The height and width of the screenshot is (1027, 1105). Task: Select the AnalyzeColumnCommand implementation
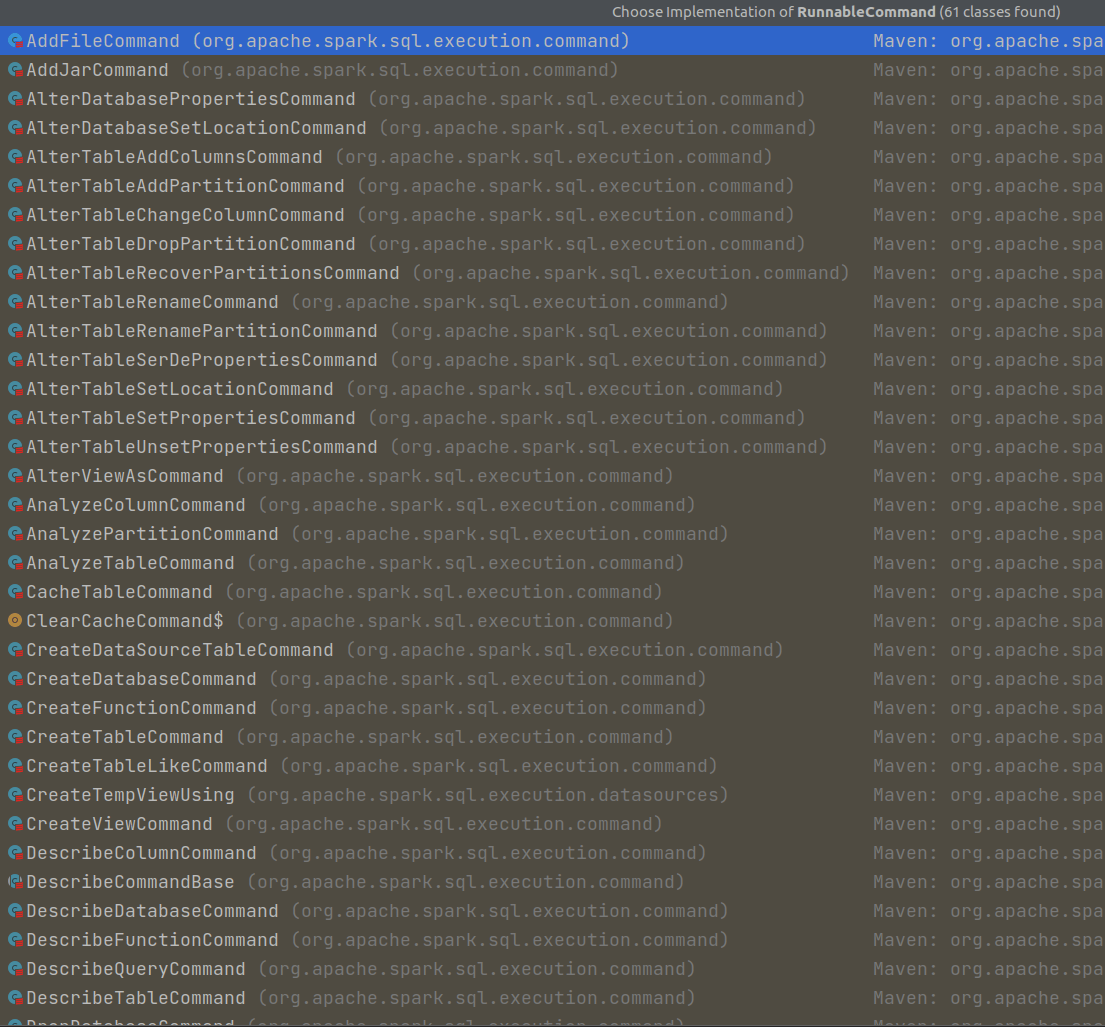tap(135, 505)
